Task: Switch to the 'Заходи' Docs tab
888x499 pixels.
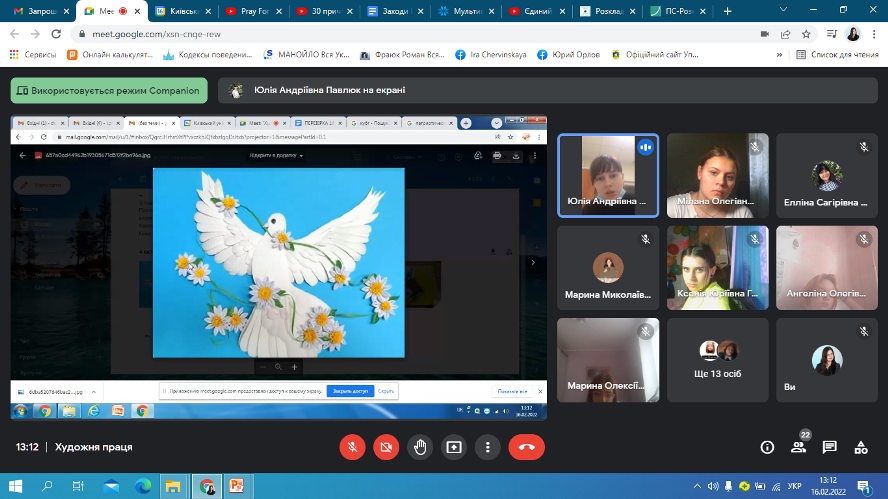Action: (395, 11)
